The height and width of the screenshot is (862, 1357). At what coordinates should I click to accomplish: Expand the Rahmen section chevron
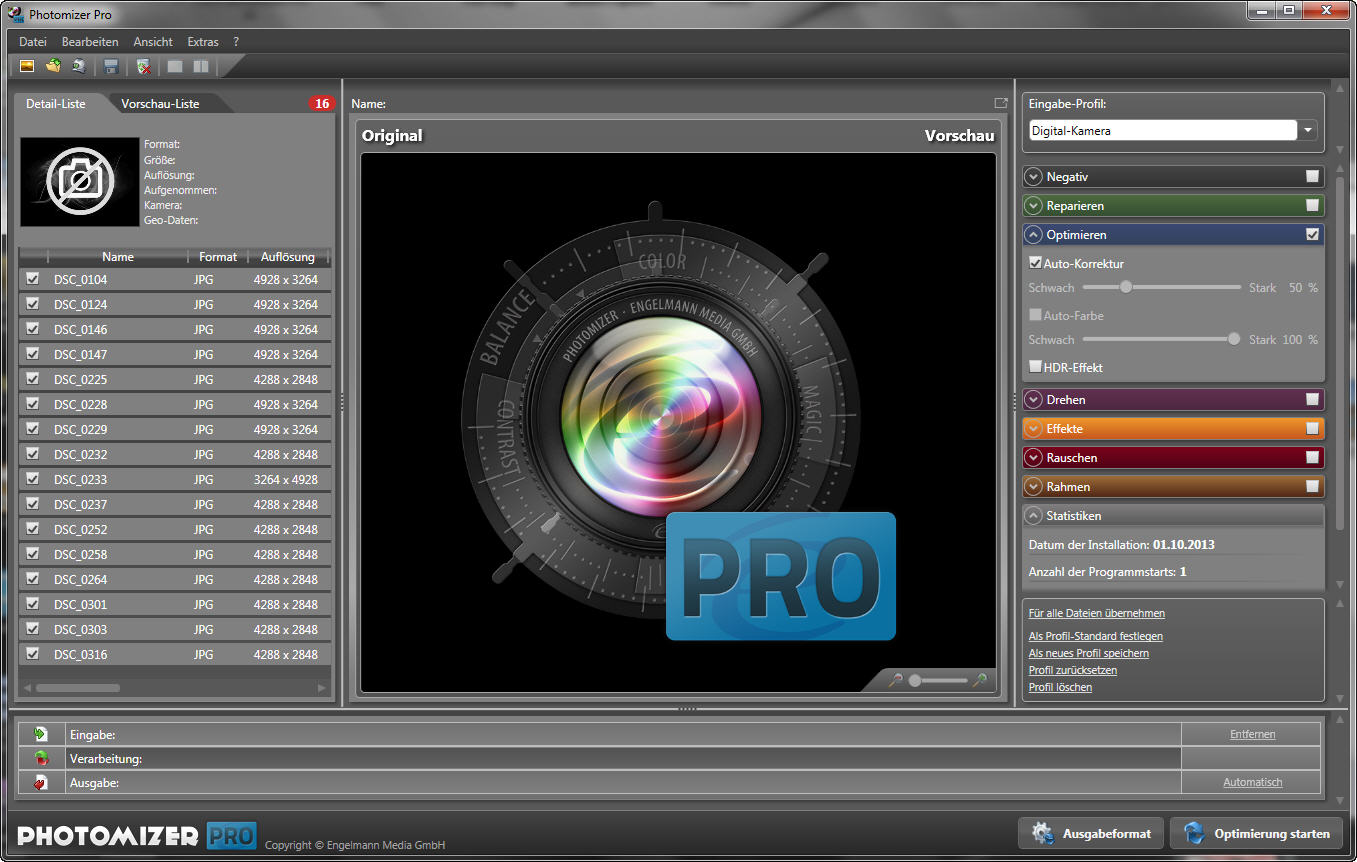1034,487
